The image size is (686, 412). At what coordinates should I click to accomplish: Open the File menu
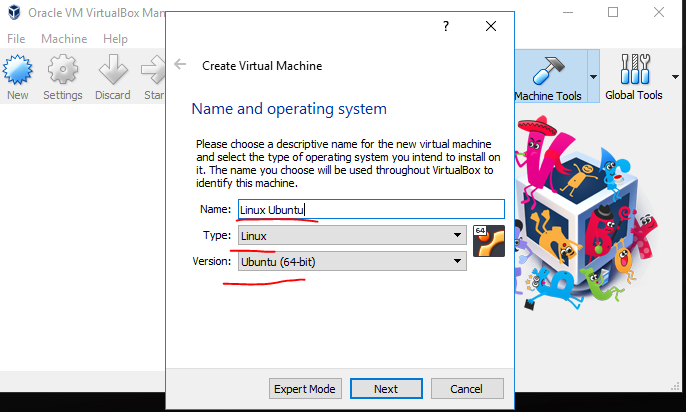click(16, 39)
